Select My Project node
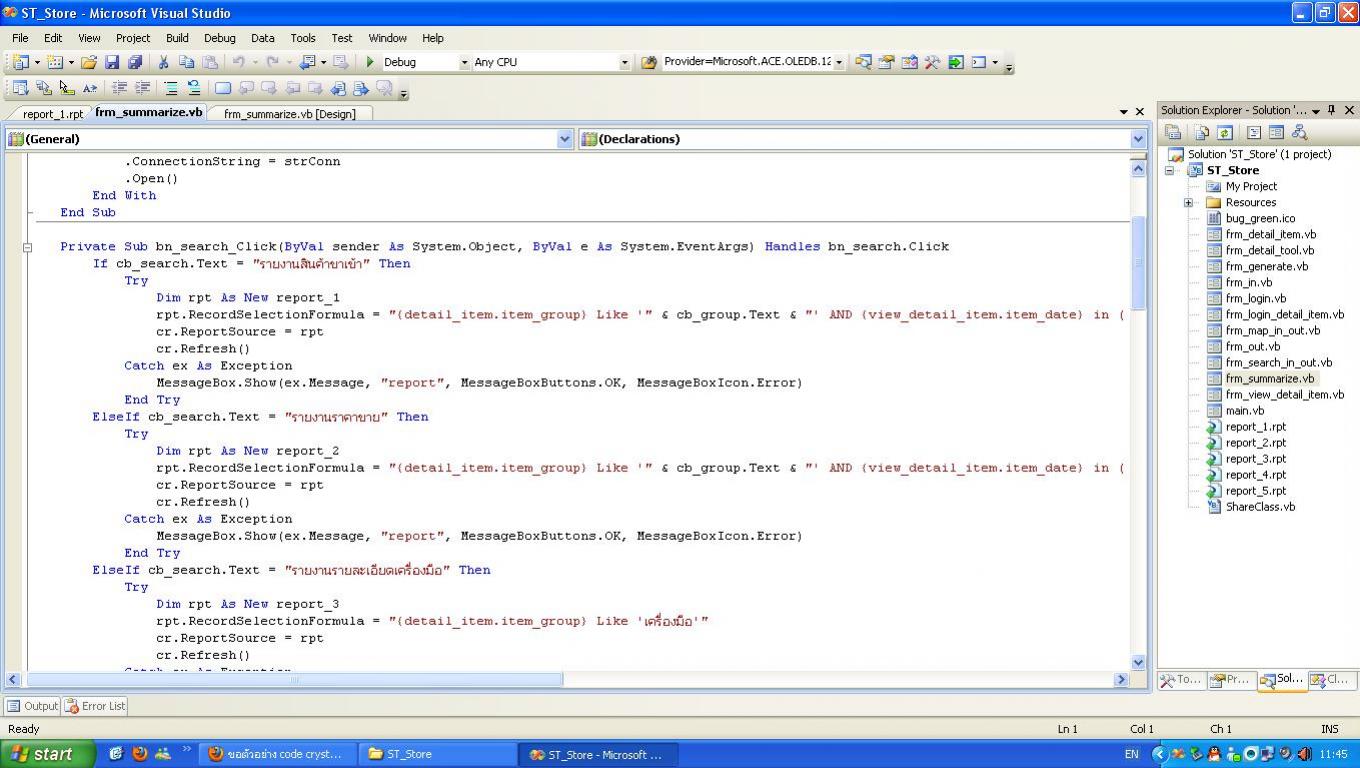This screenshot has width=1360, height=768. click(x=1251, y=187)
